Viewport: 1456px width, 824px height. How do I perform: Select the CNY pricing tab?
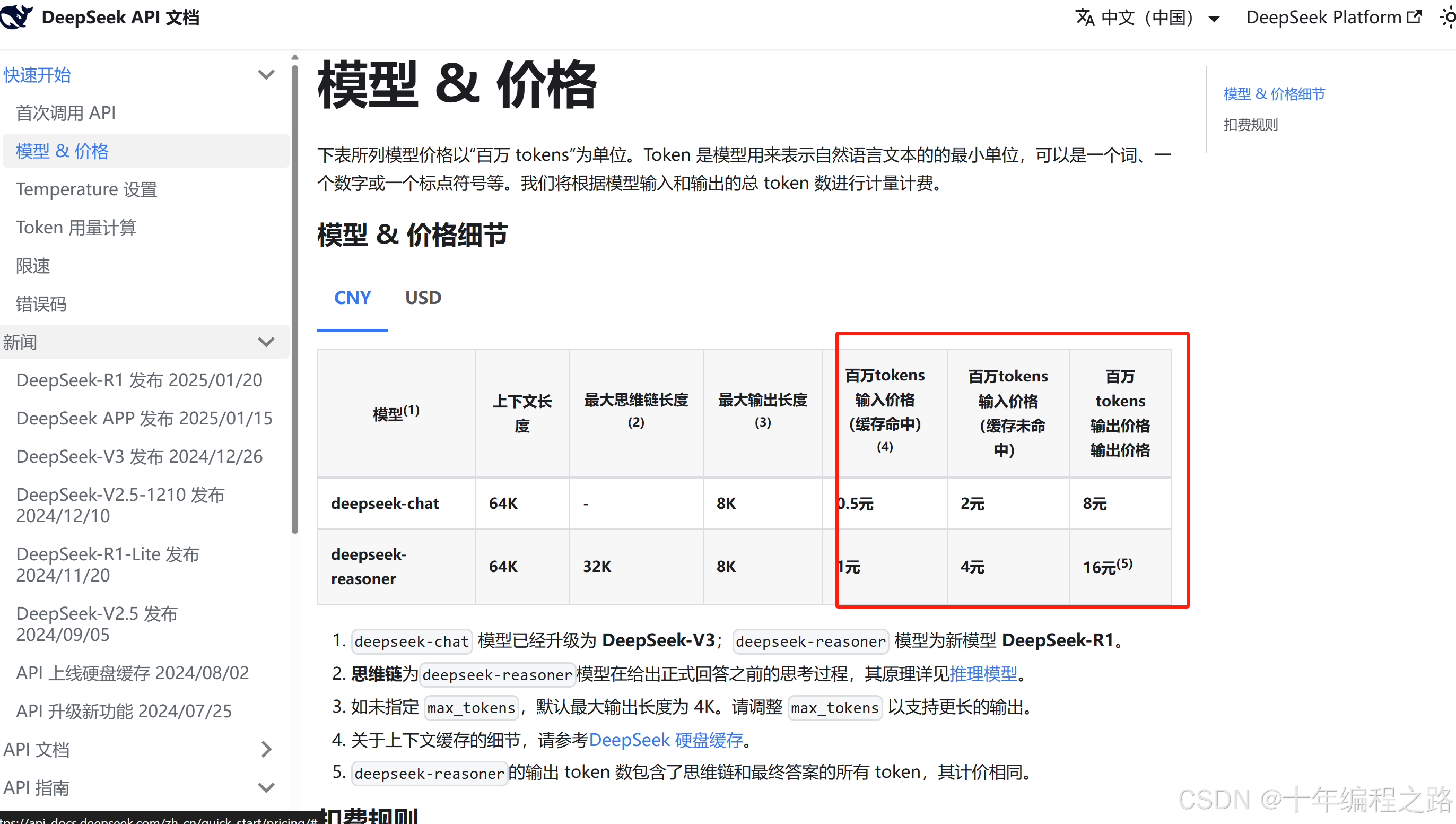click(352, 298)
